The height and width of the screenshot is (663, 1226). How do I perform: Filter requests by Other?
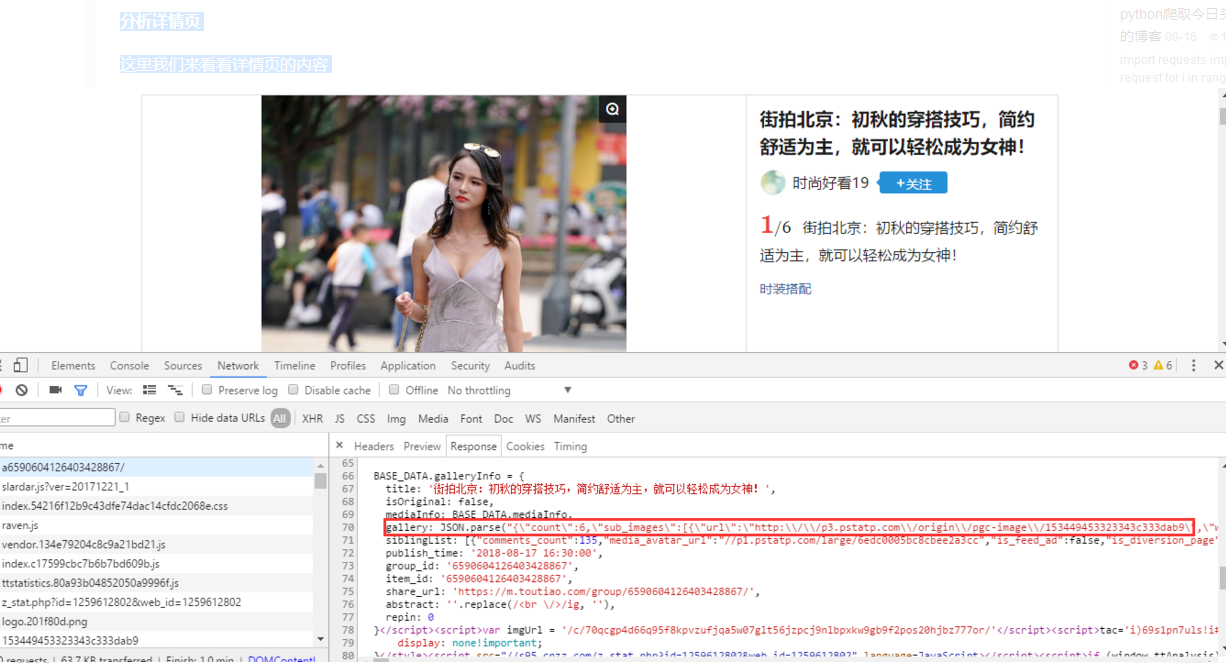pos(621,418)
